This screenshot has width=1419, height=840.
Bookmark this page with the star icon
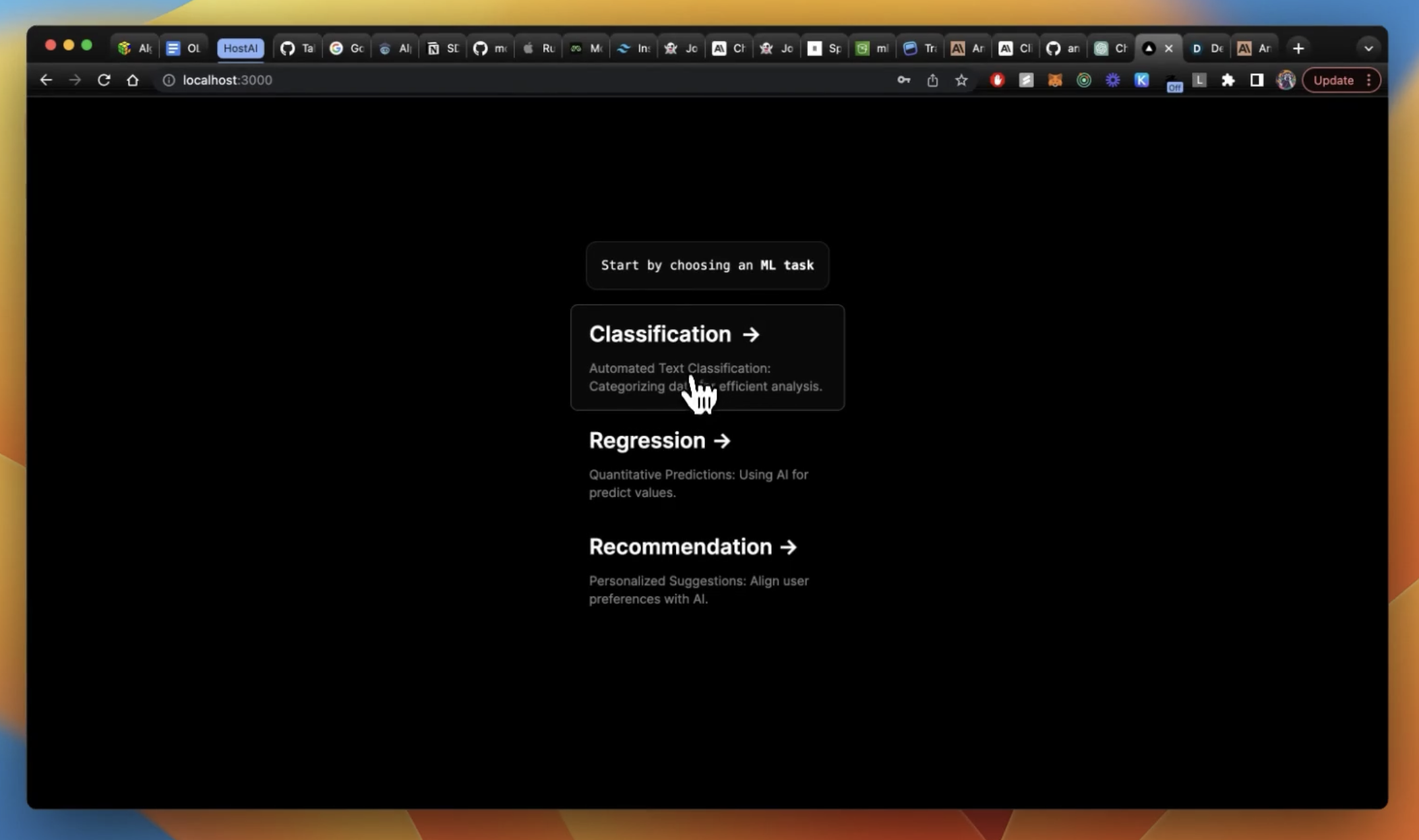click(x=961, y=80)
